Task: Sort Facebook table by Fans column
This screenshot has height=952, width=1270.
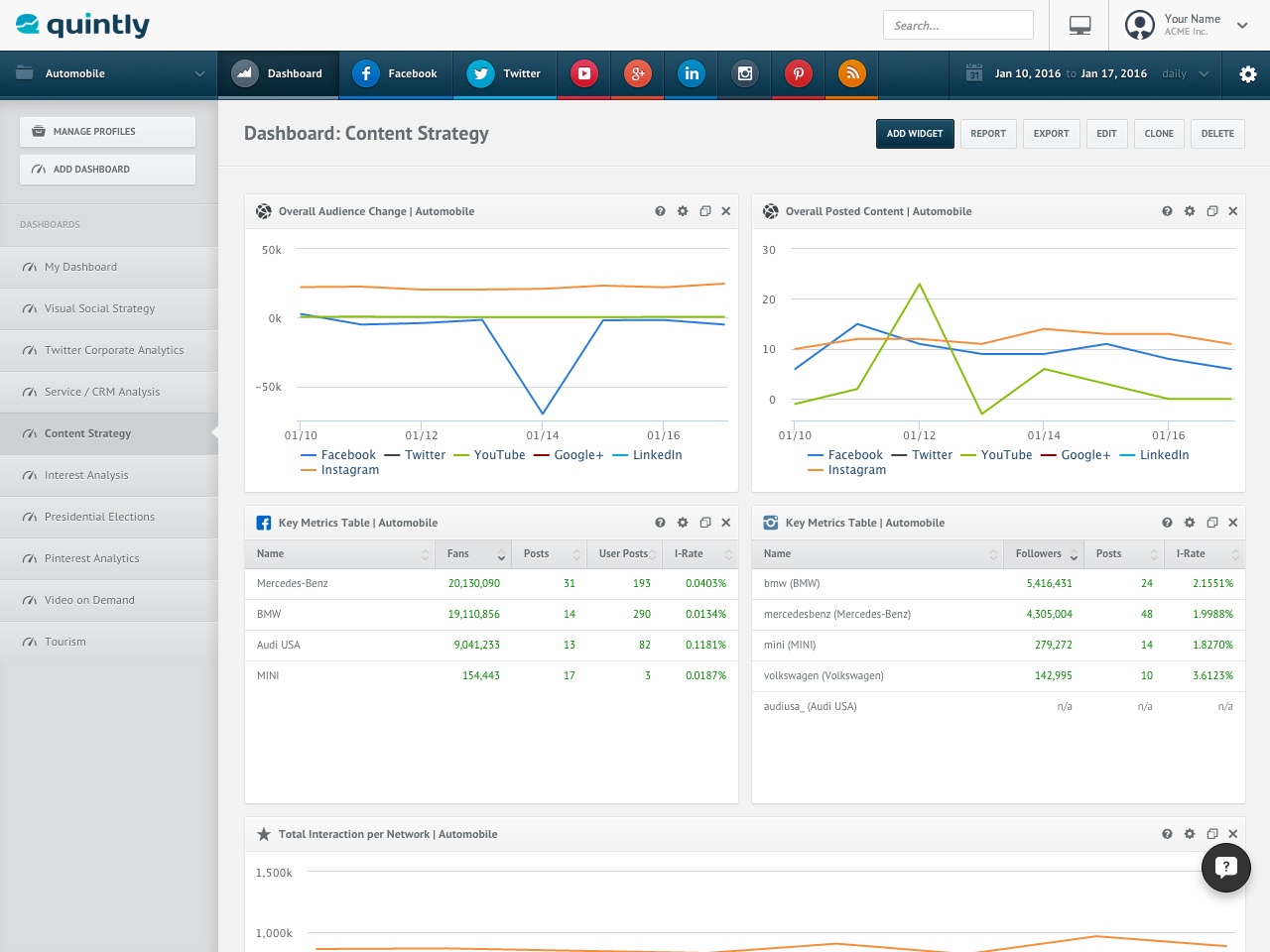Action: [474, 553]
